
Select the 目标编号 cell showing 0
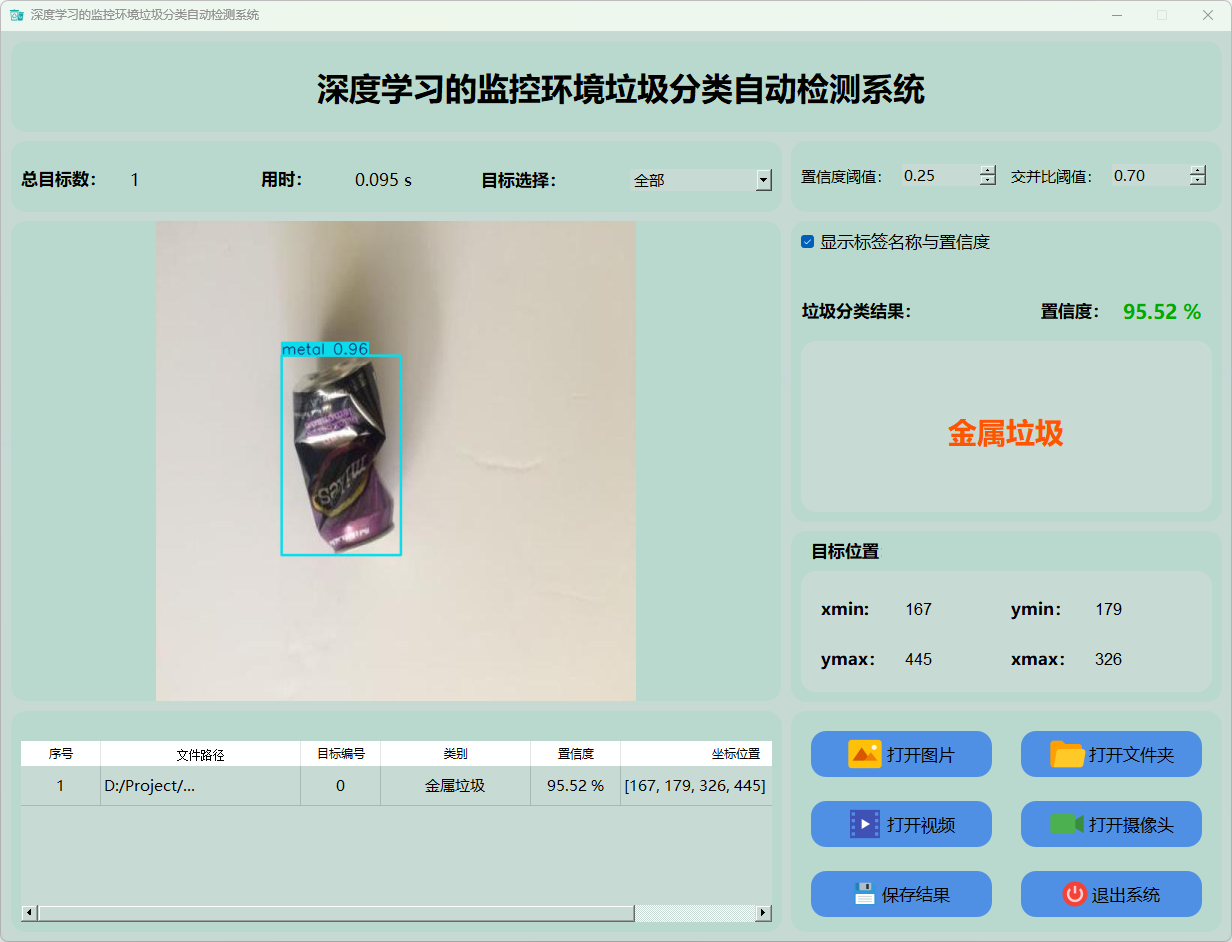[x=341, y=786]
